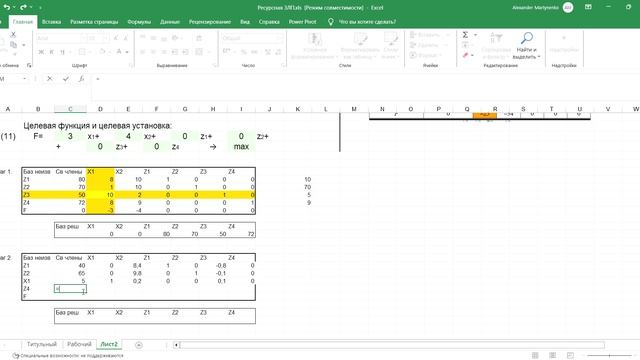This screenshot has width=640, height=360.
Task: Click the user account avatar
Action: coord(568,7)
